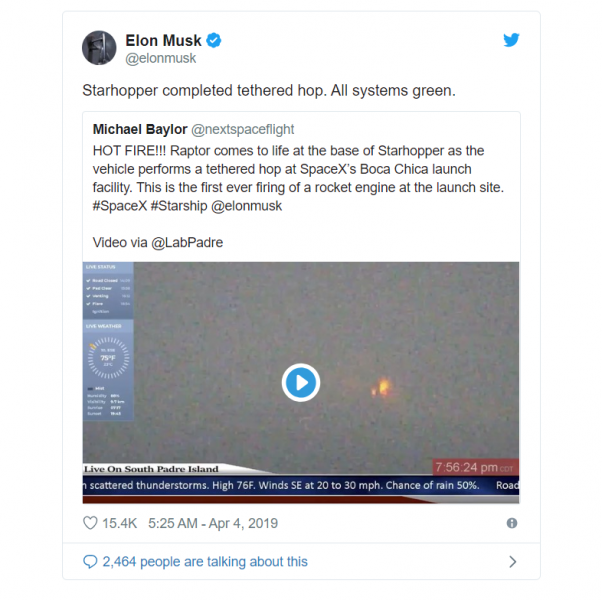Visit the @nextspaceflight handle
This screenshot has width=602, height=600.
[x=243, y=129]
